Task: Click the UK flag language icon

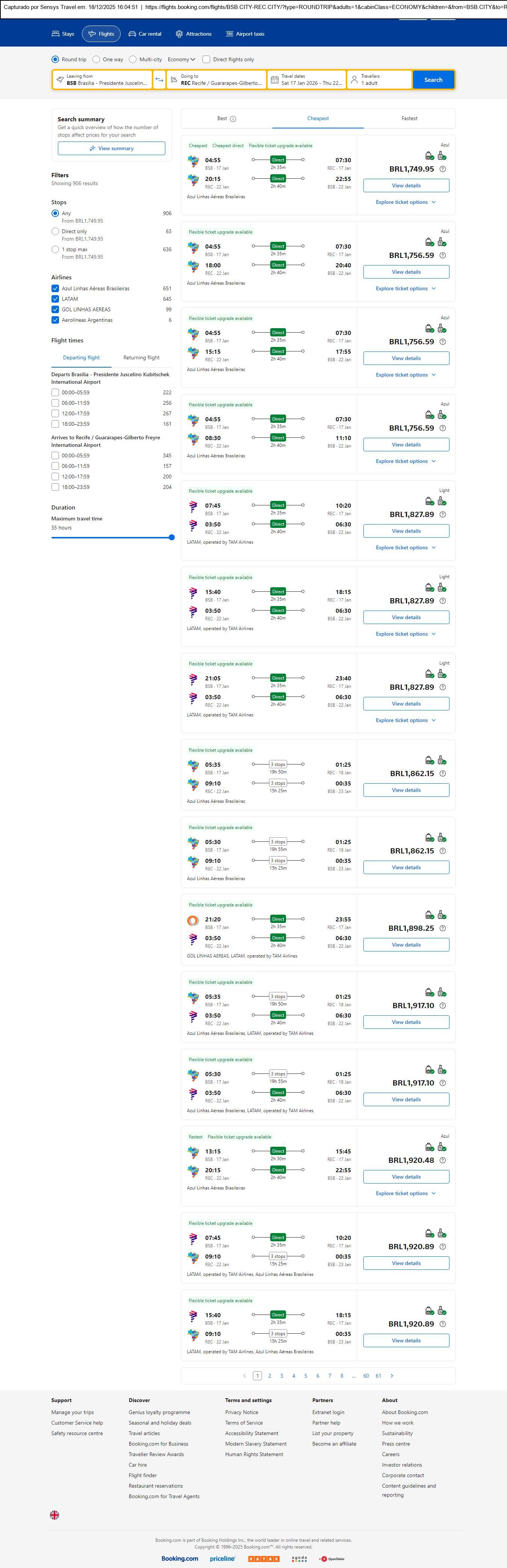Action: [x=54, y=1514]
